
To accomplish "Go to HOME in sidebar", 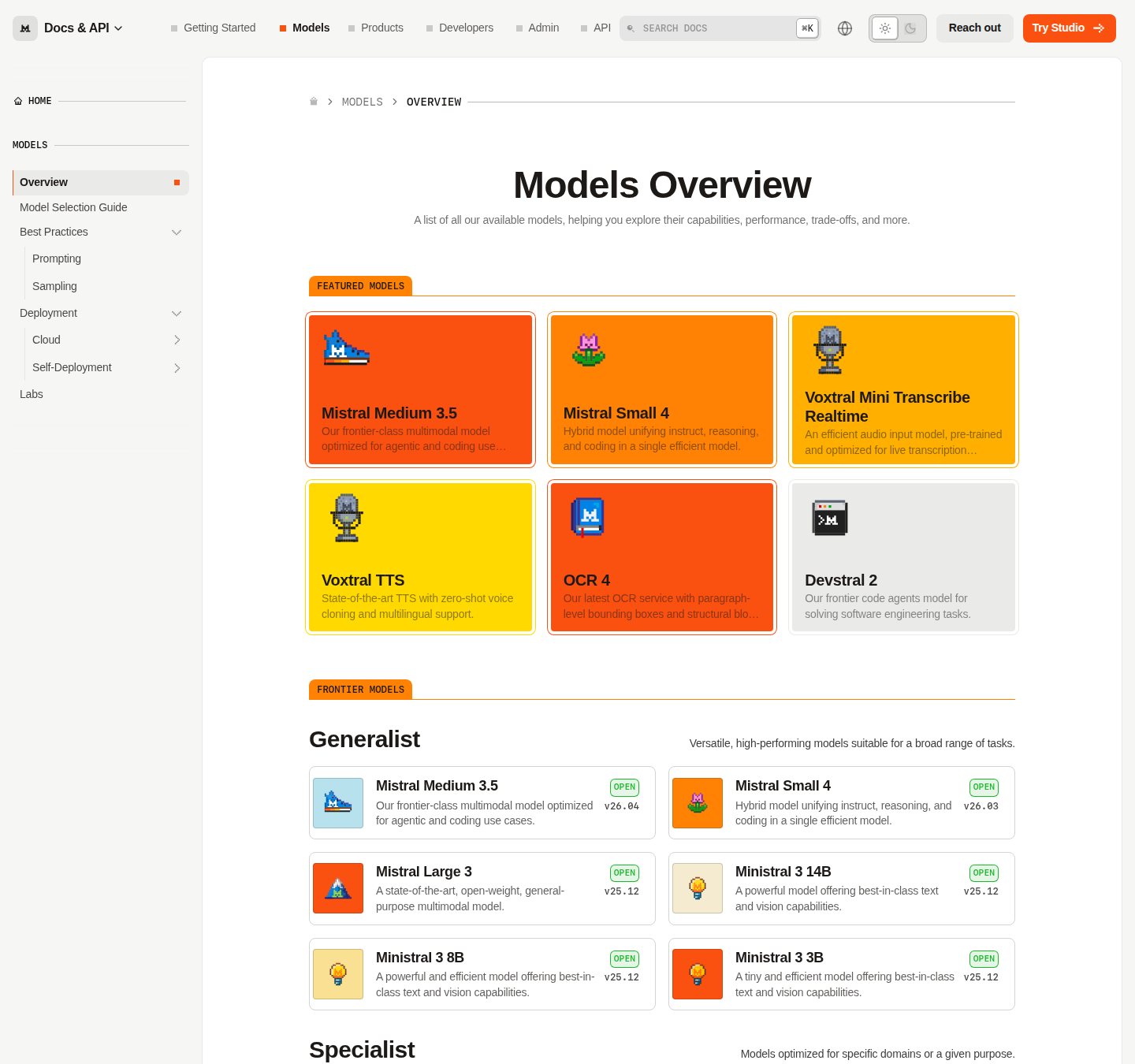I will tap(33, 101).
